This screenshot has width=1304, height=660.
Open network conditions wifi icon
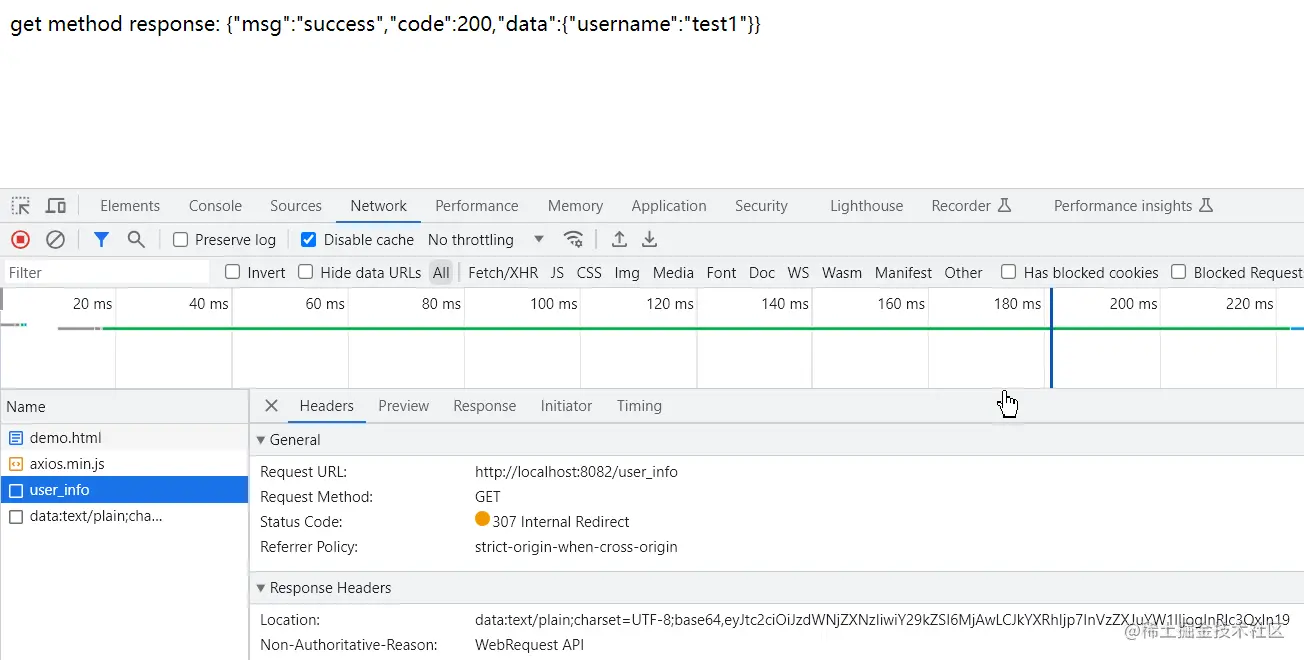click(x=573, y=240)
